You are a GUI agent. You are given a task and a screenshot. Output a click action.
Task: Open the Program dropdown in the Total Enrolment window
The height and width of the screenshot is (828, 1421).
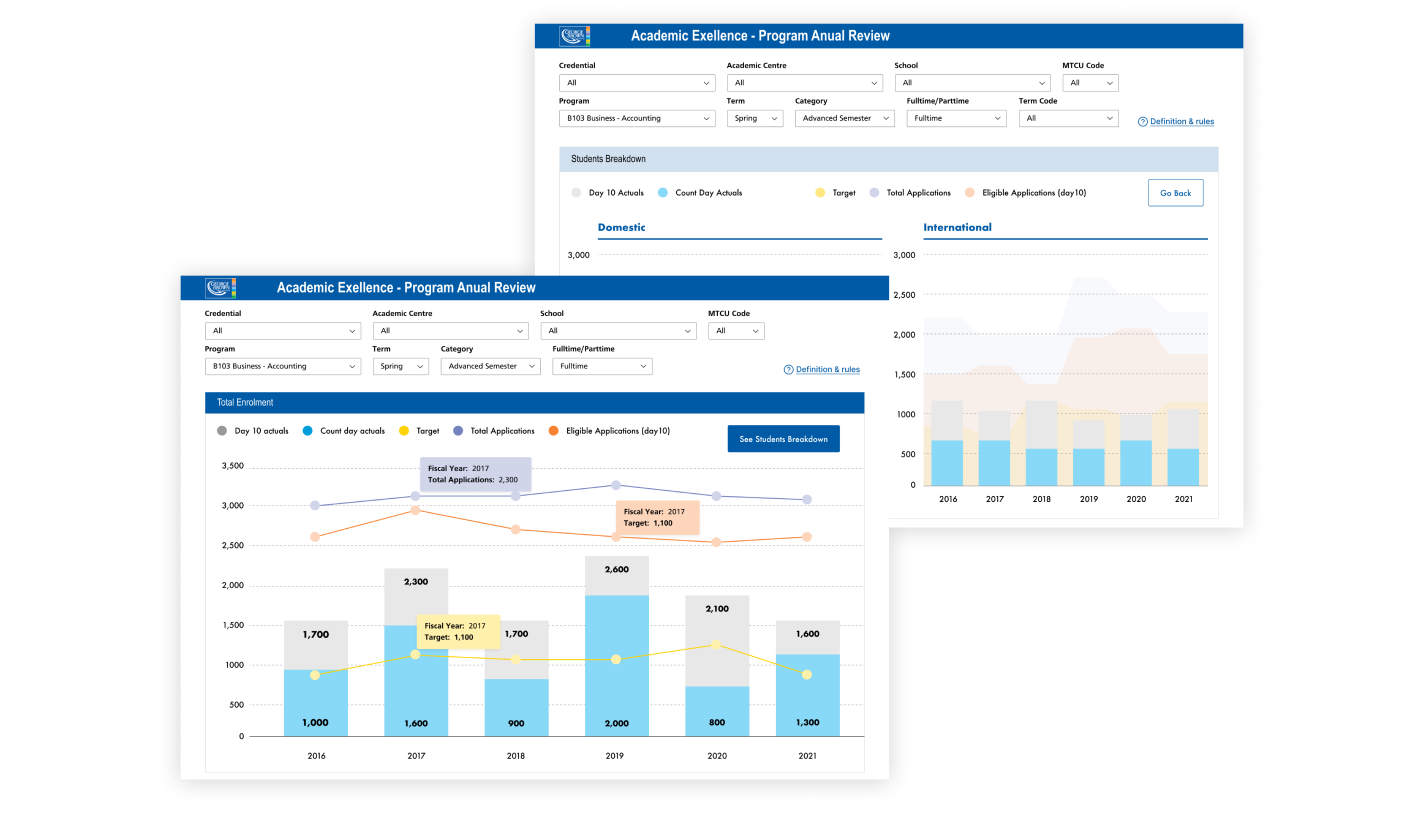click(282, 367)
